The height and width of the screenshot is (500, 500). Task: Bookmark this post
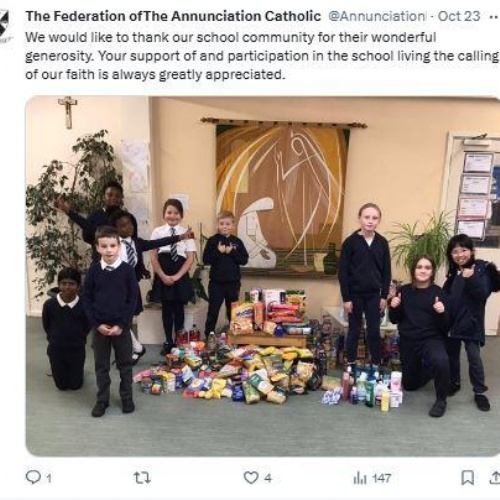(468, 478)
